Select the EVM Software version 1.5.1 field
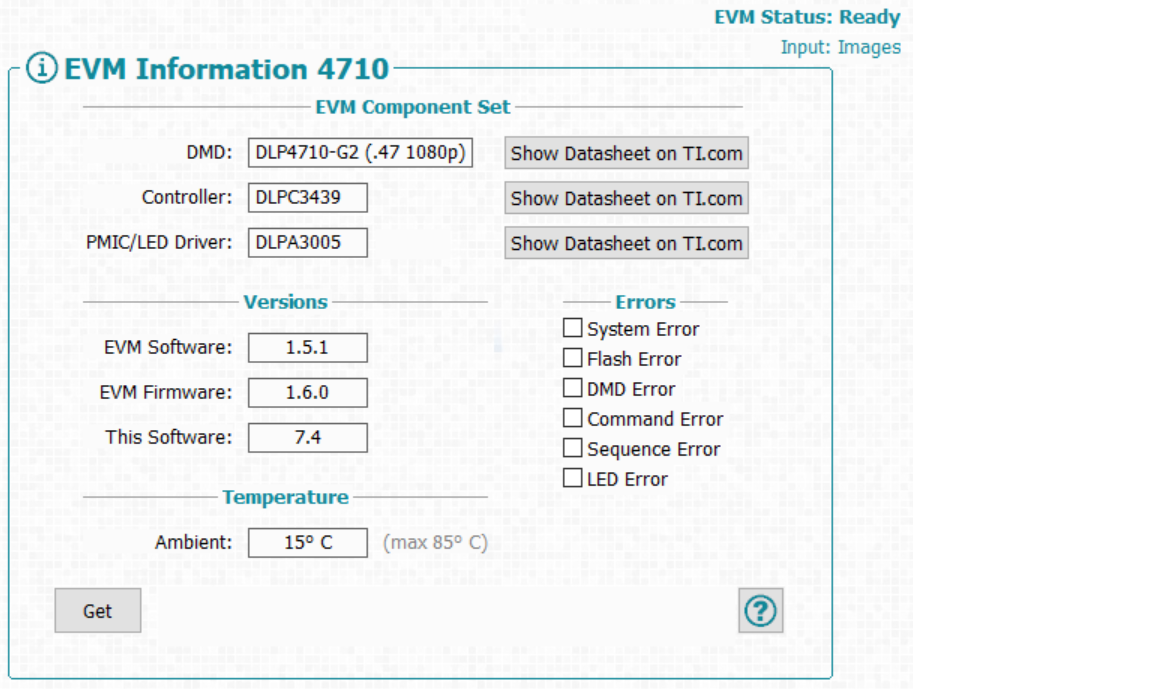Image resolution: width=1152 pixels, height=689 pixels. (x=308, y=347)
